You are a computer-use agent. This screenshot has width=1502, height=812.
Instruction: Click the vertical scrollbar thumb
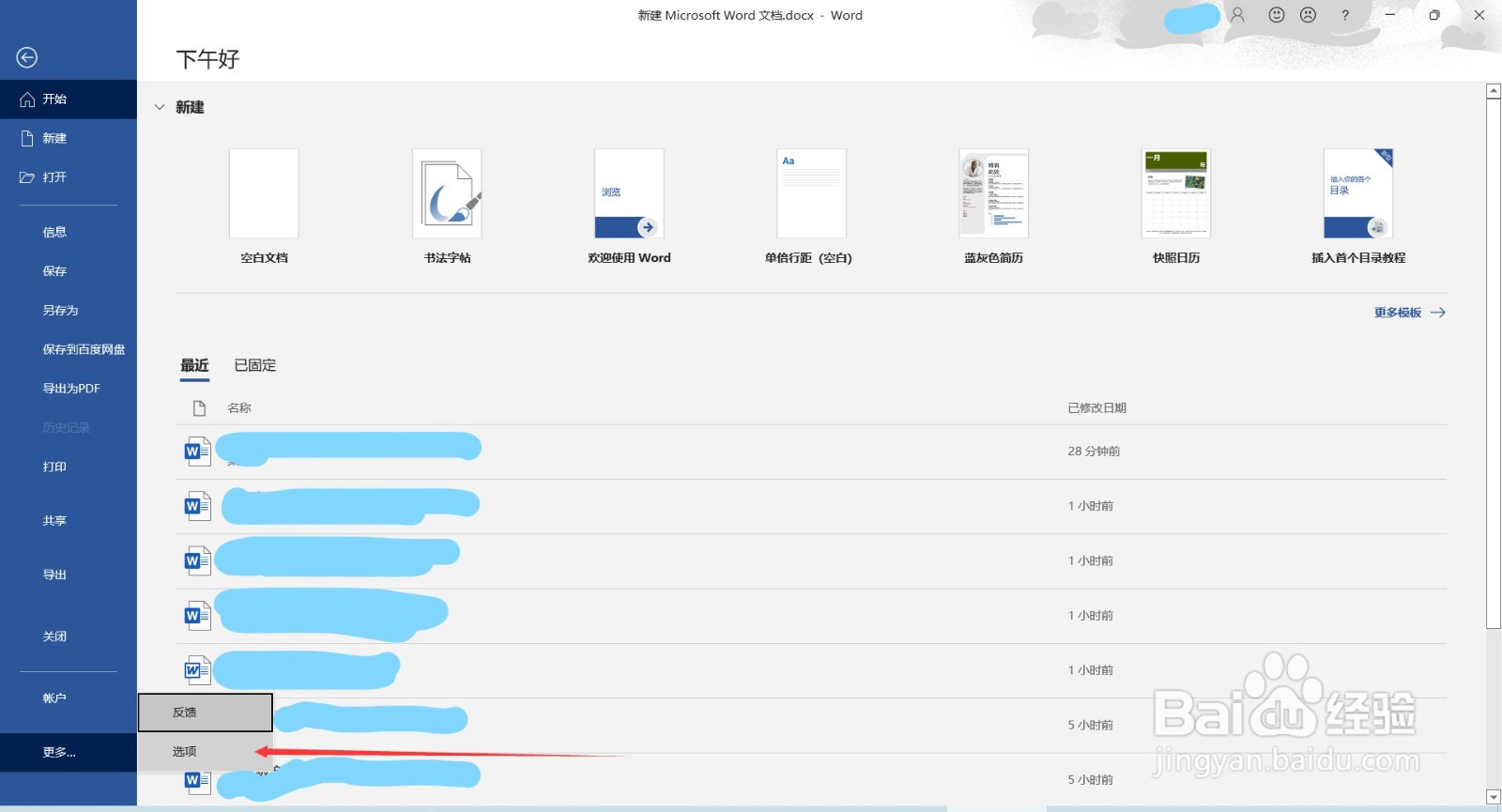(1494, 363)
